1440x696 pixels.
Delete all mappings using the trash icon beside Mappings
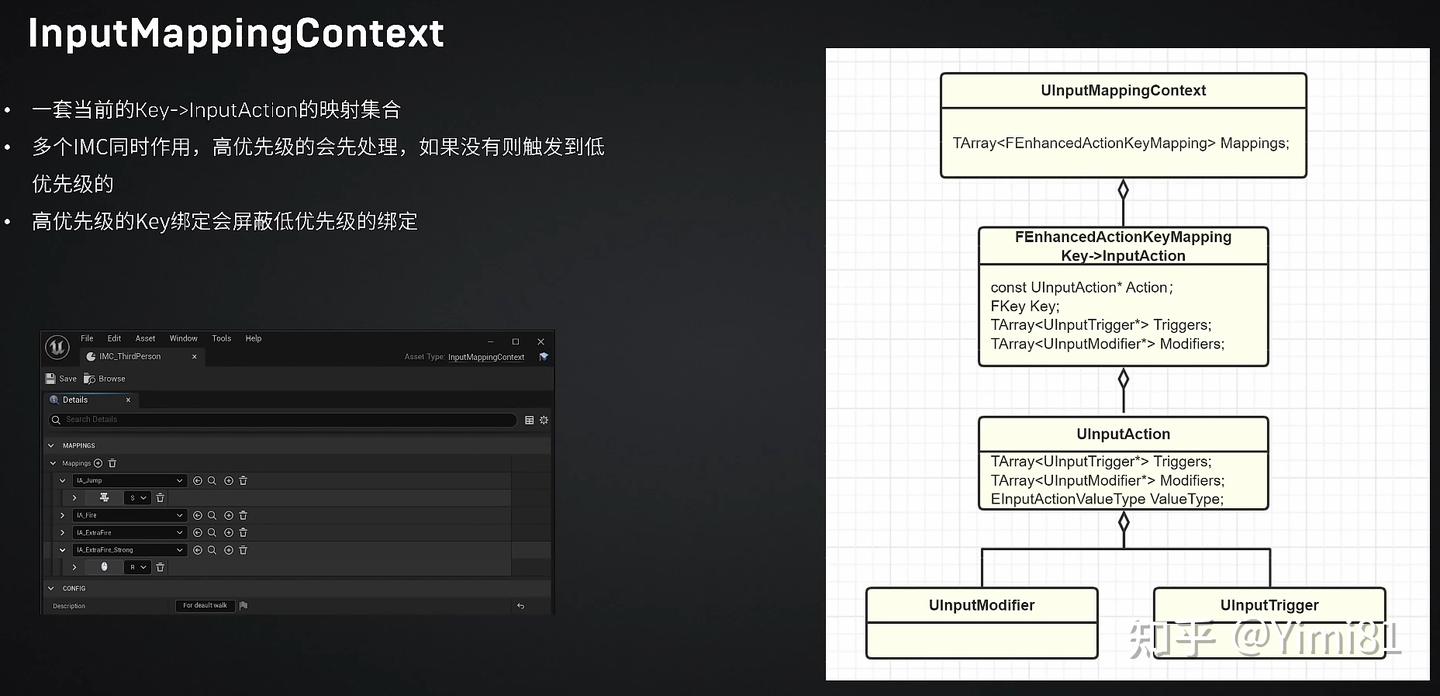pos(113,463)
